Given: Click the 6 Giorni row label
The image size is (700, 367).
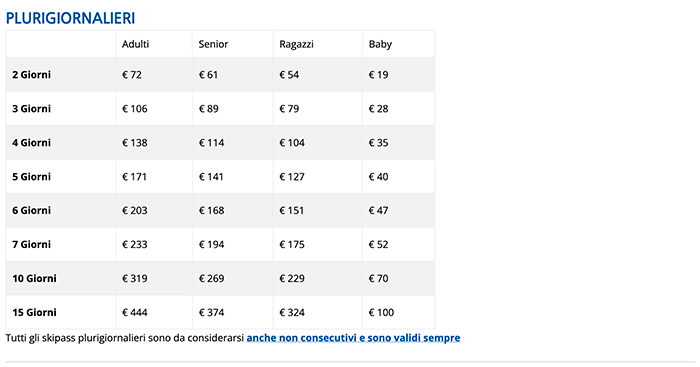Looking at the screenshot, I should (x=32, y=210).
